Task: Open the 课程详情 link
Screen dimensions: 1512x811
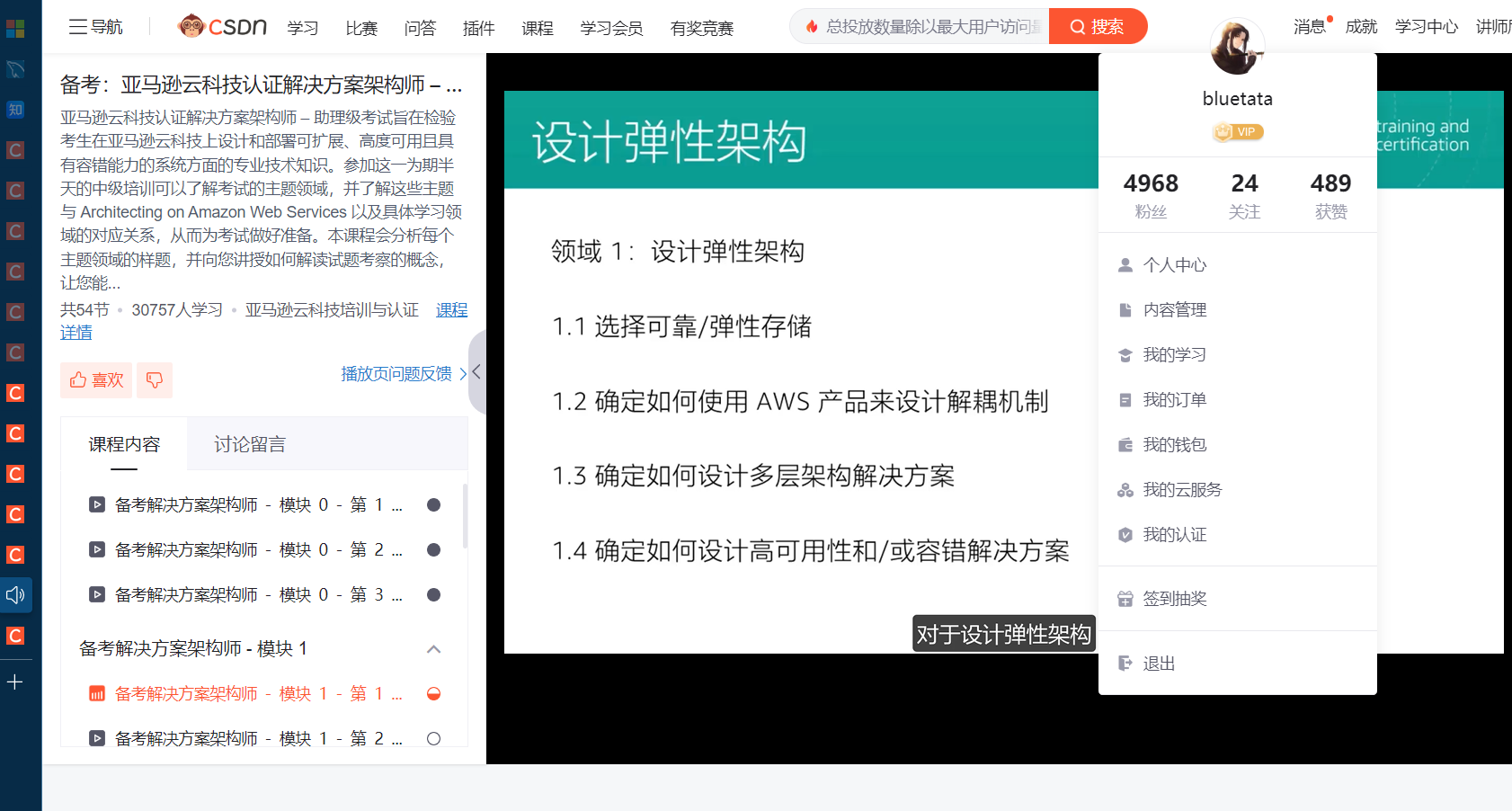Action: point(451,310)
